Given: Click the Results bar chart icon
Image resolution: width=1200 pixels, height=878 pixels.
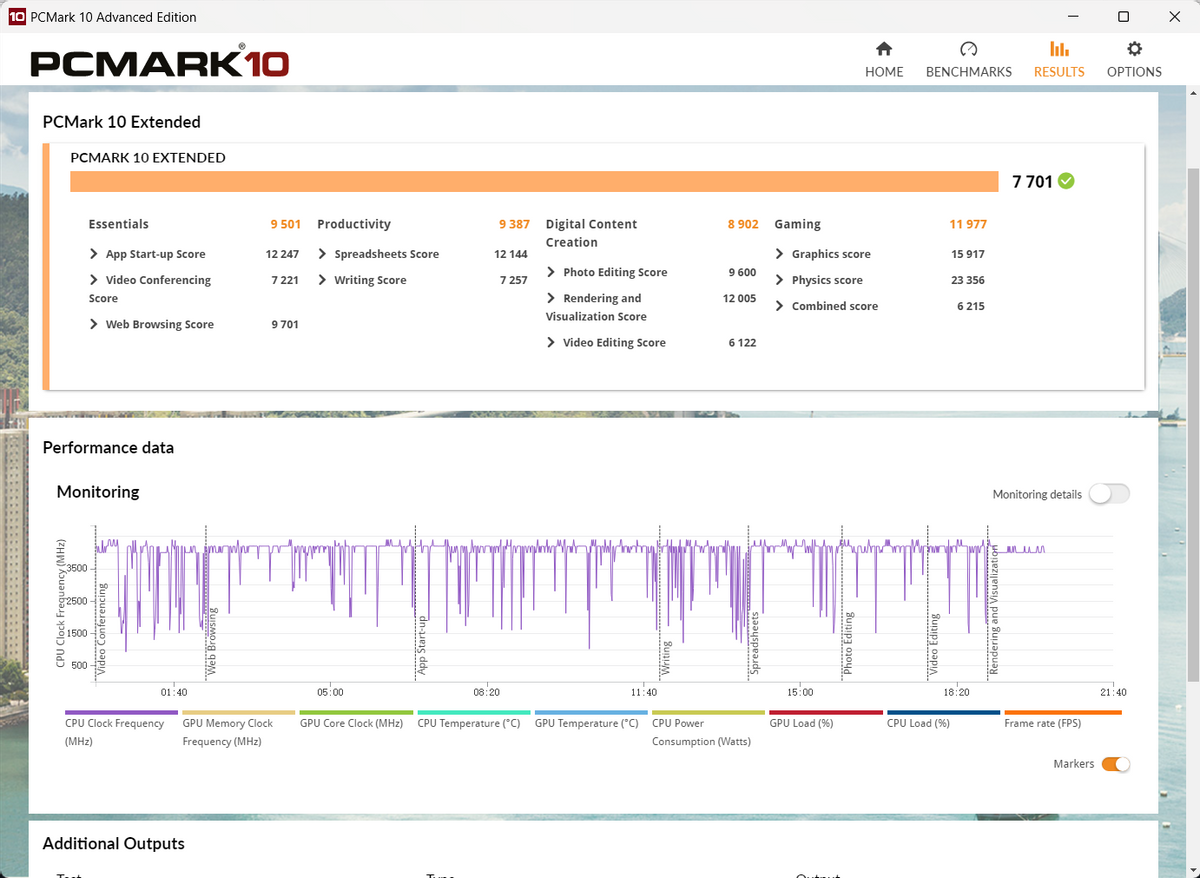Looking at the screenshot, I should (x=1059, y=49).
